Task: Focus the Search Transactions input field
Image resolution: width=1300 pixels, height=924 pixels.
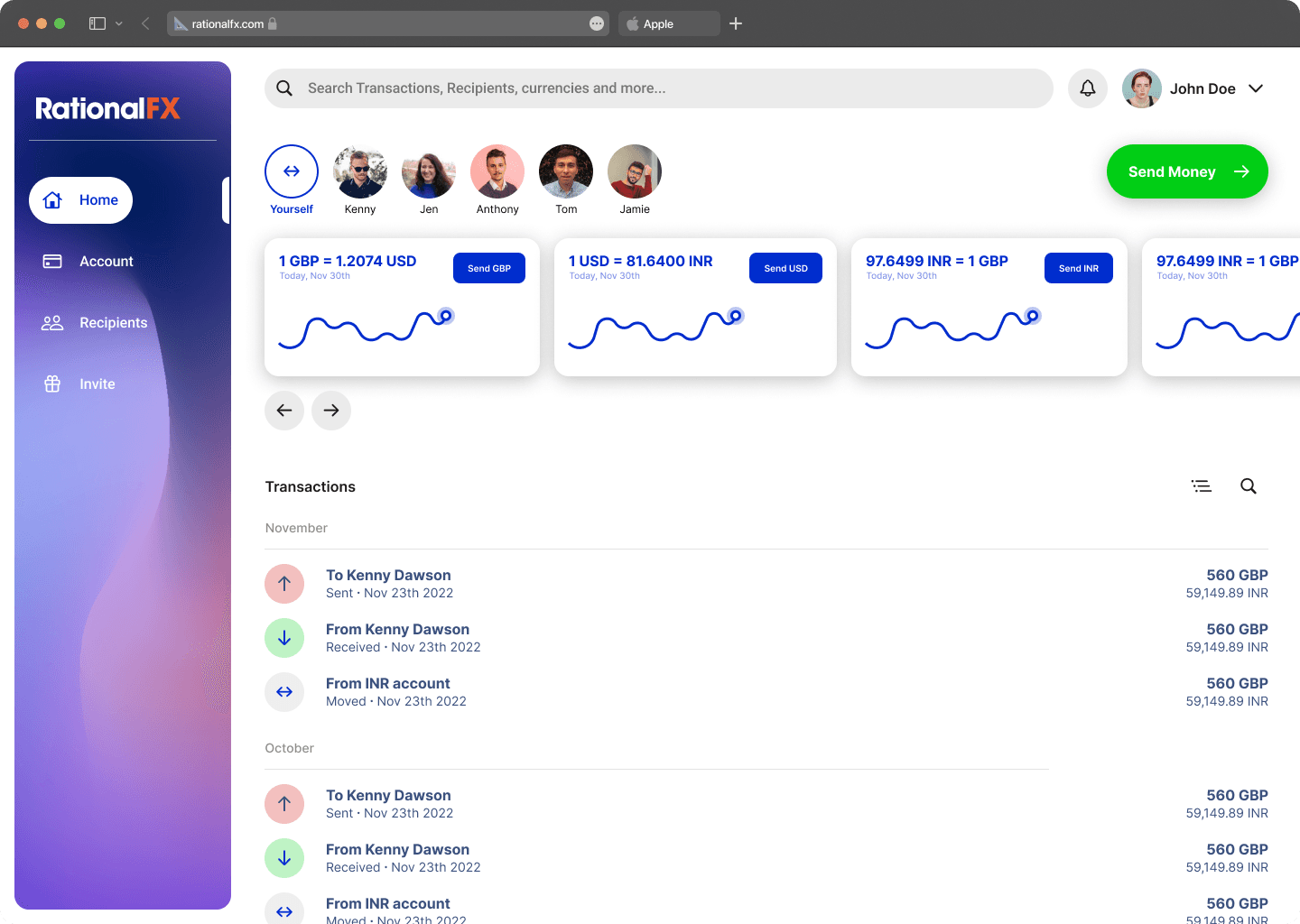Action: point(668,88)
